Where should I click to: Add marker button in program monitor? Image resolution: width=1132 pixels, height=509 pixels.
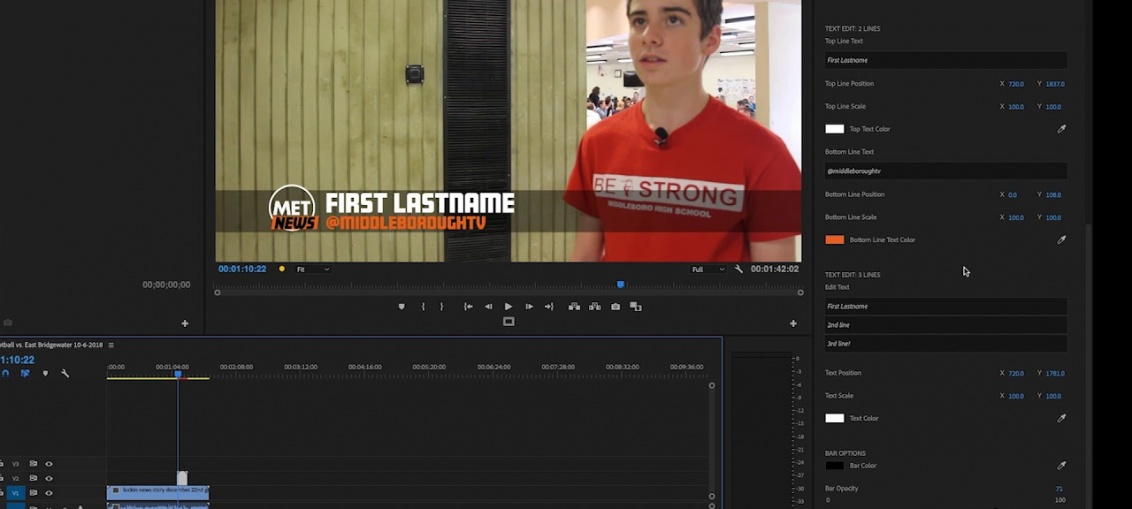[x=401, y=307]
